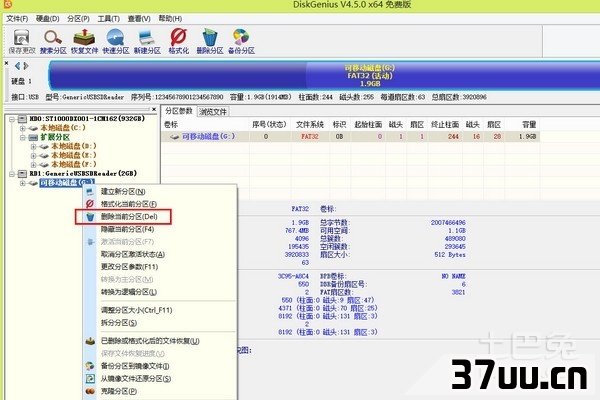
Task: Open the 文件(F) menu
Action: [17, 18]
